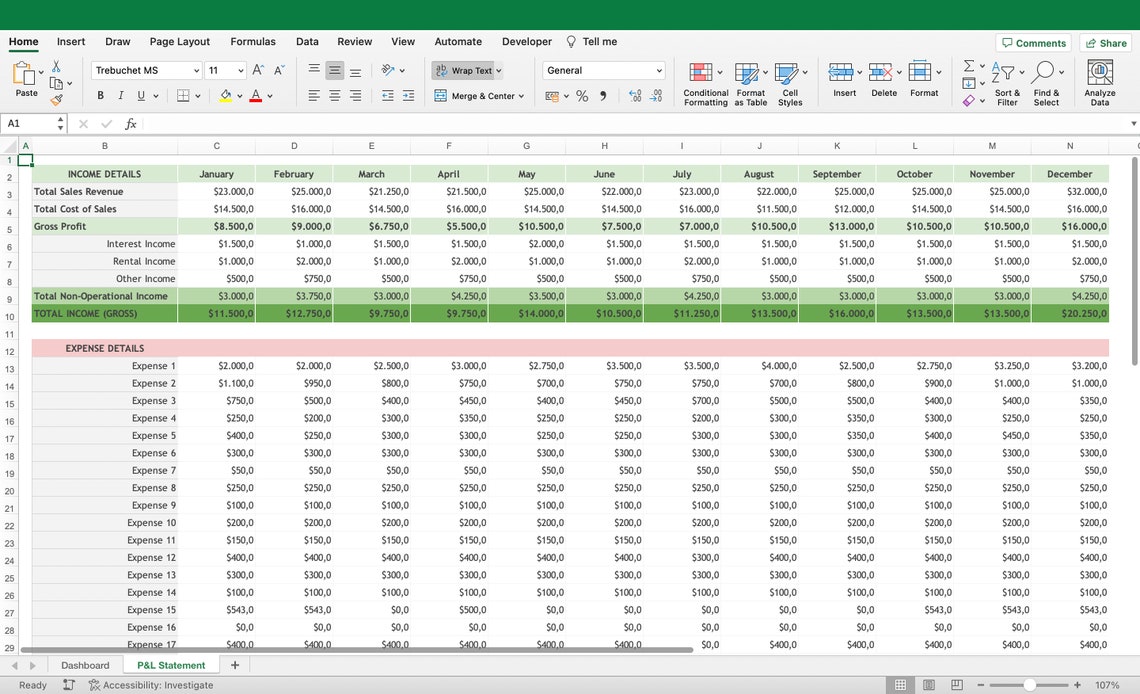Click the zoom slider handle
This screenshot has height=694, width=1140.
1029,685
